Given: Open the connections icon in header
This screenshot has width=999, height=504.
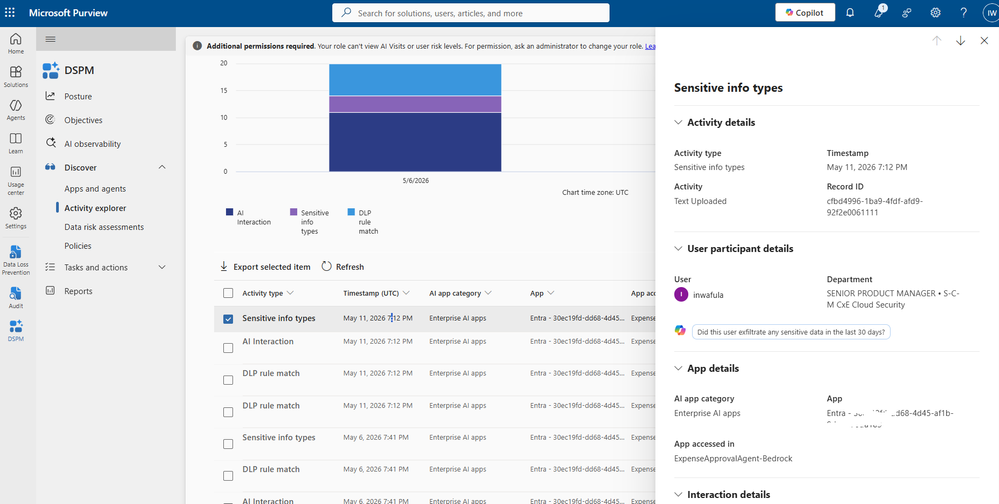Looking at the screenshot, I should coord(907,12).
